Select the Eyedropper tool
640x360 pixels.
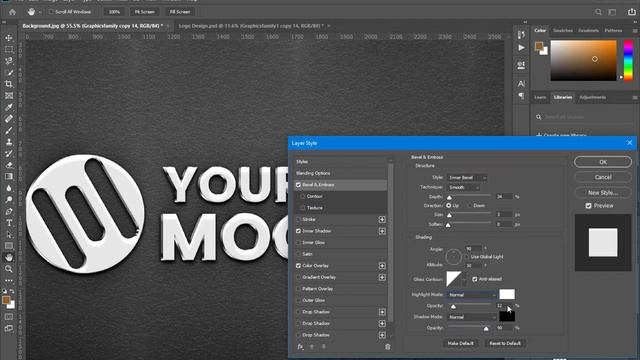point(9,107)
